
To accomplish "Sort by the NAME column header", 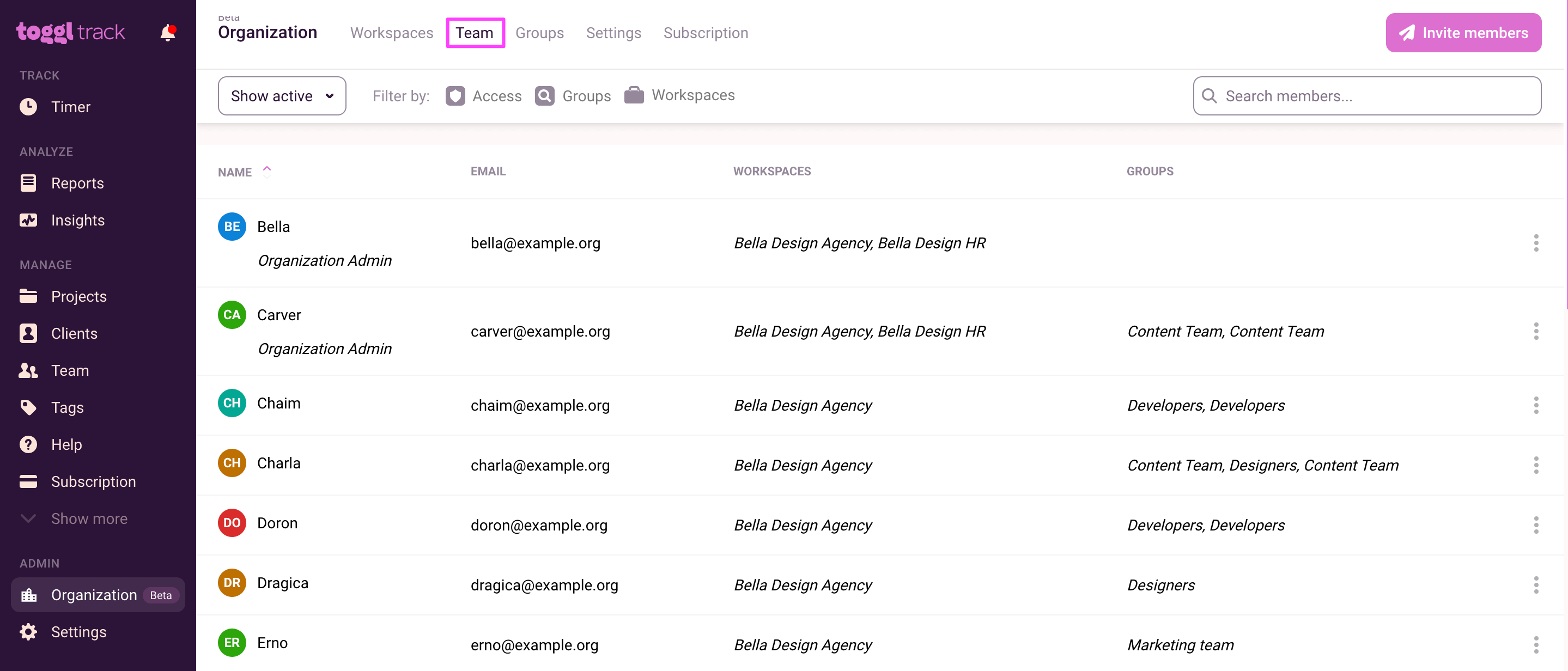I will coord(235,172).
